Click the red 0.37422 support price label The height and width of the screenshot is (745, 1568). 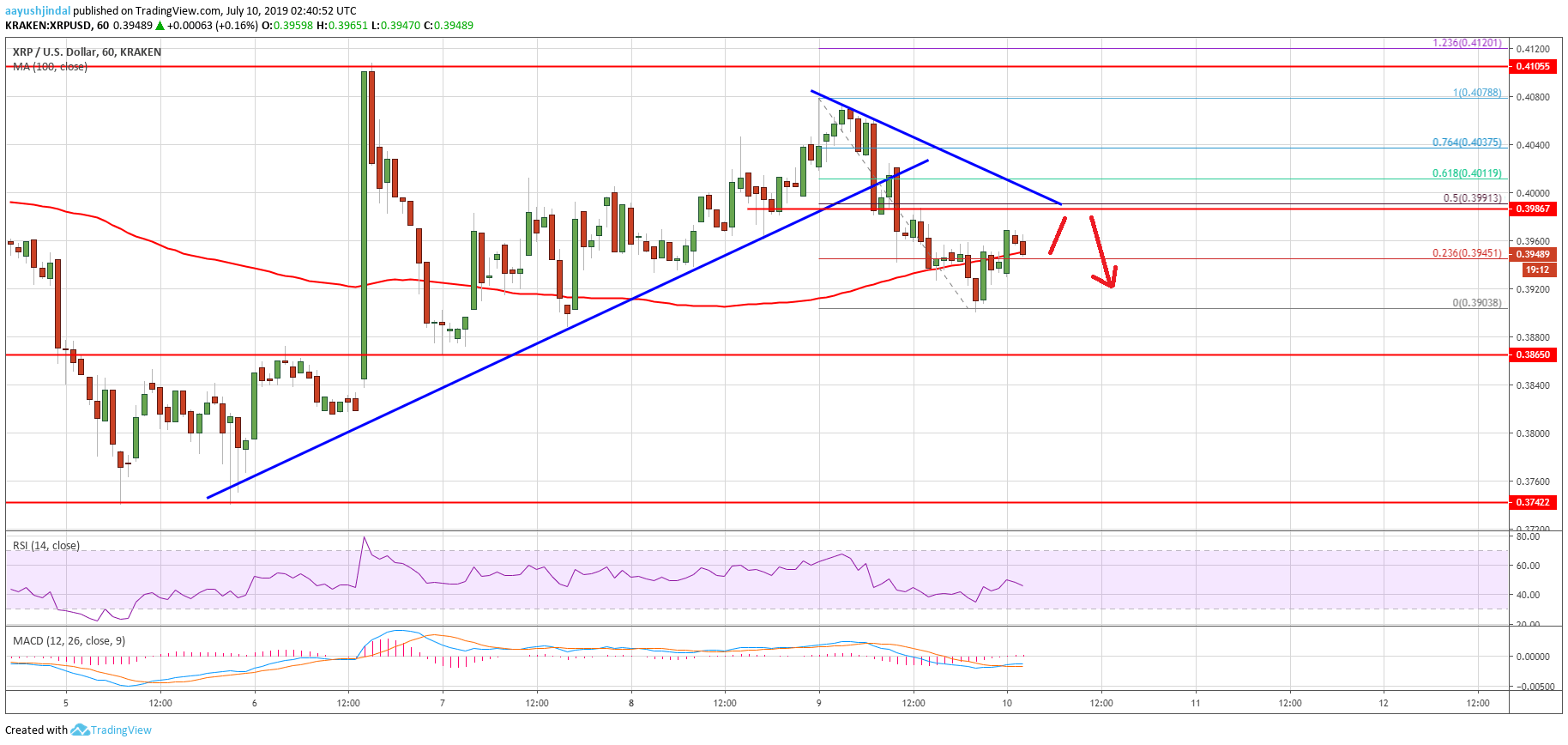point(1534,502)
